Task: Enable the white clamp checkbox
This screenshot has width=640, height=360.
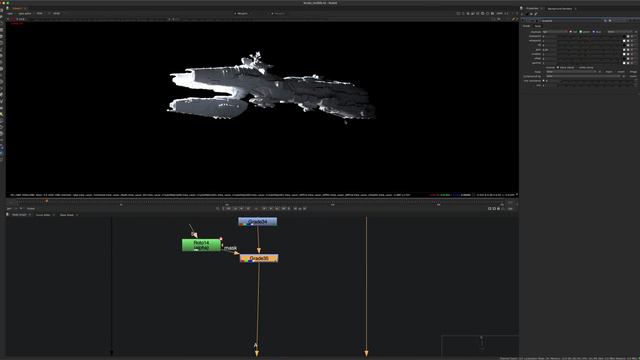Action: pyautogui.click(x=578, y=68)
